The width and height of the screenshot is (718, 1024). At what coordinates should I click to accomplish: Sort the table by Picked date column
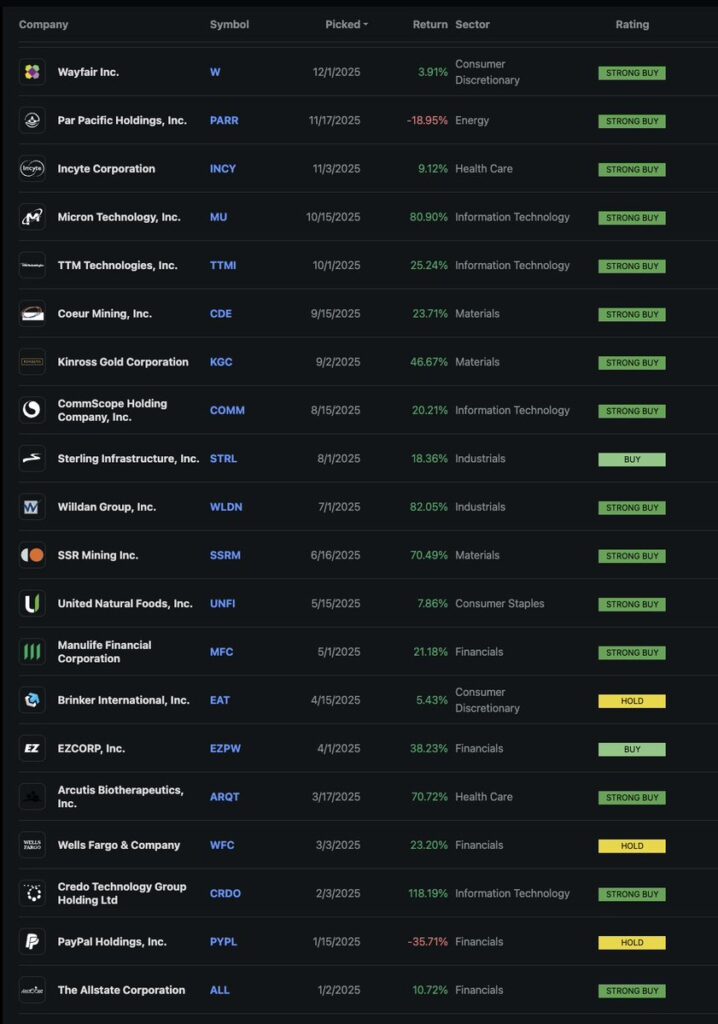point(346,24)
